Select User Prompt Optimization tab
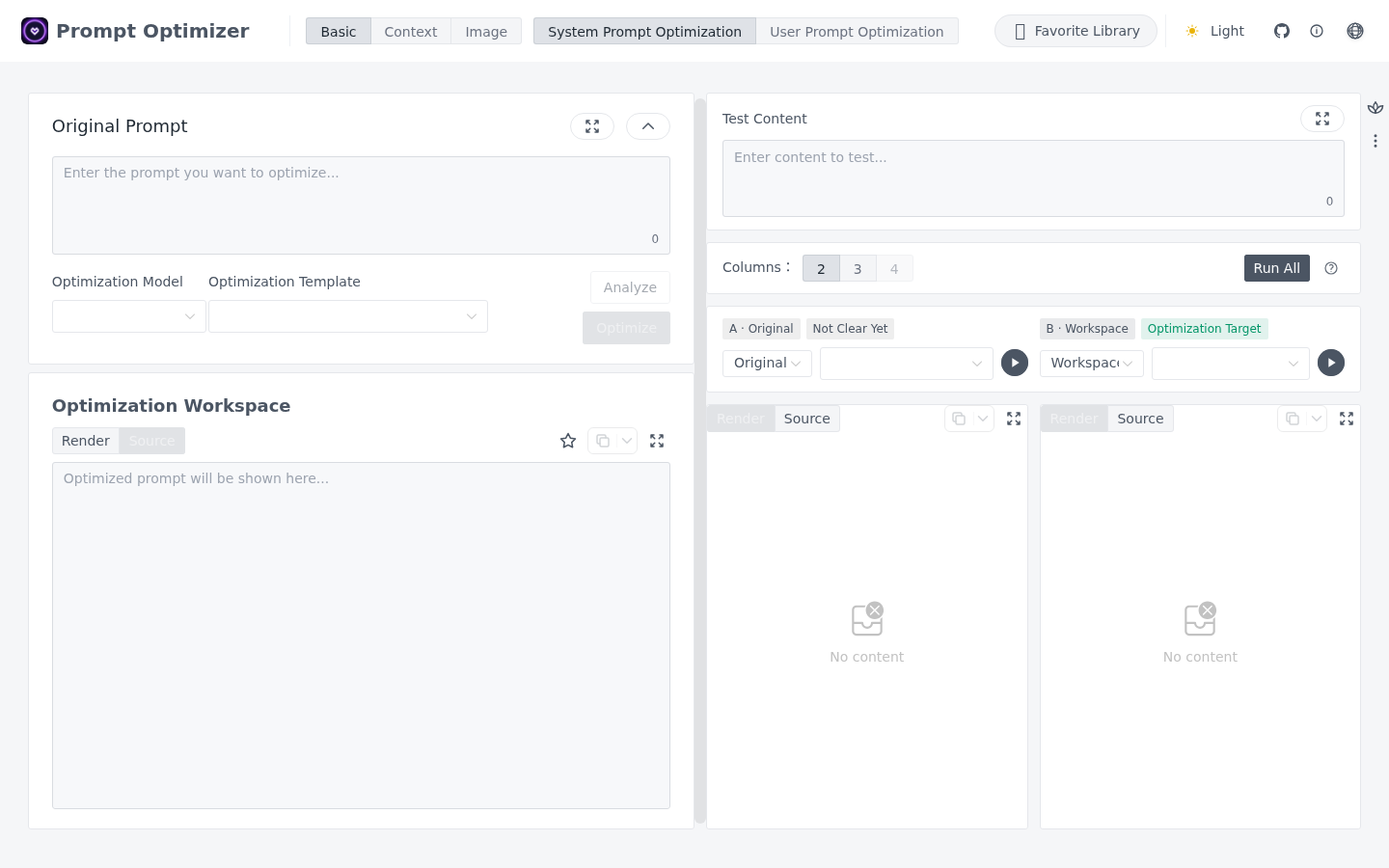 857,31
